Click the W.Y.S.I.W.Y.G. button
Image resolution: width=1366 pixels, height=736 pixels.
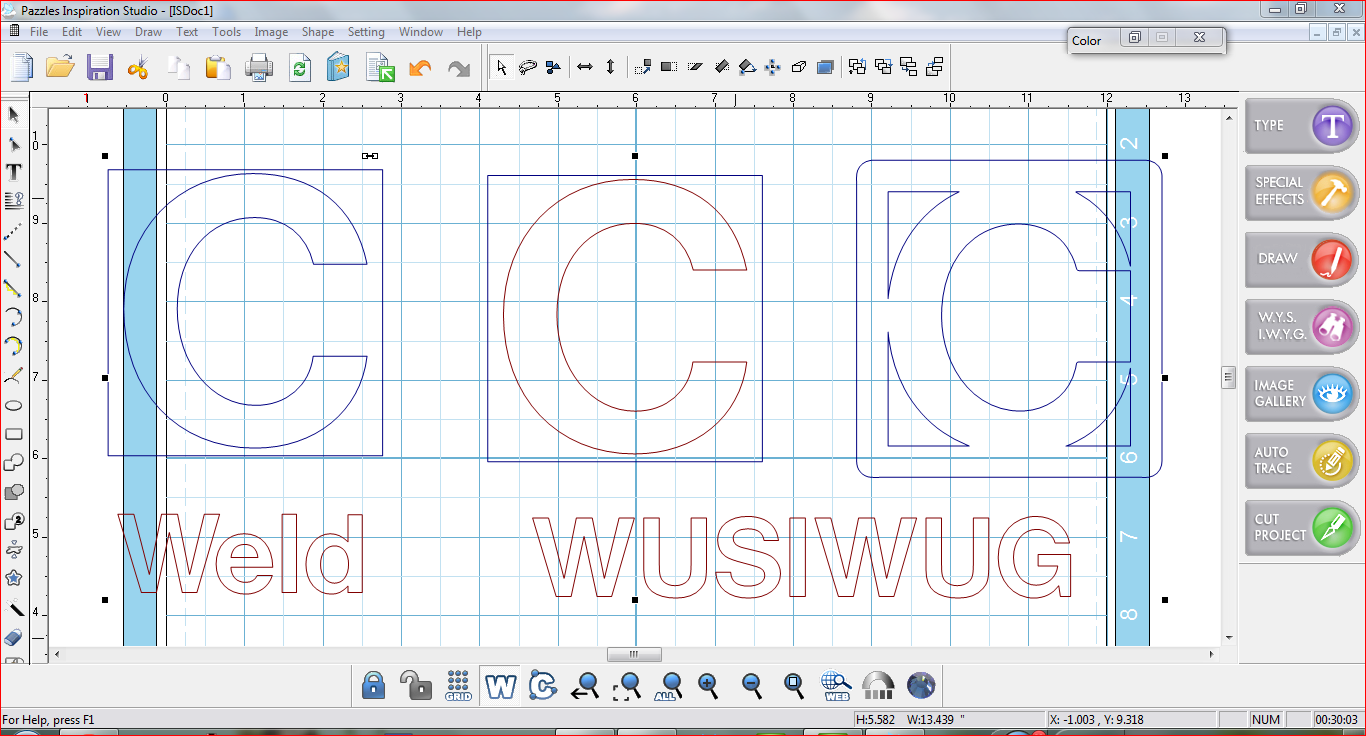[x=1302, y=326]
